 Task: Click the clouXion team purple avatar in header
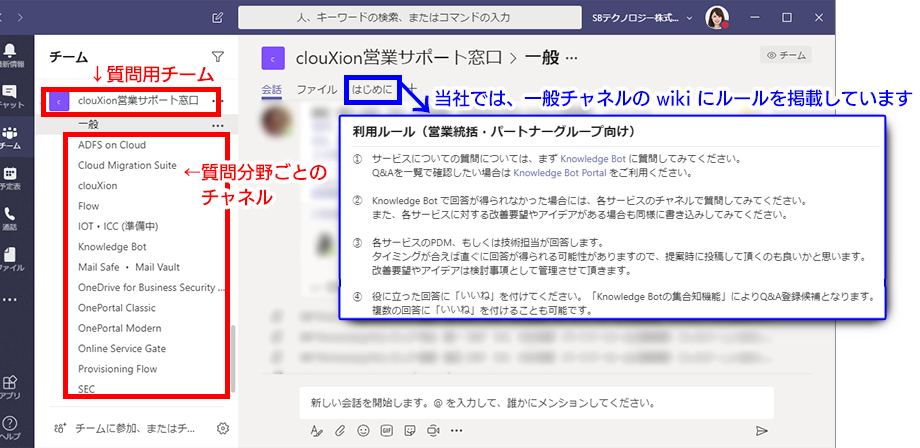[x=273, y=58]
